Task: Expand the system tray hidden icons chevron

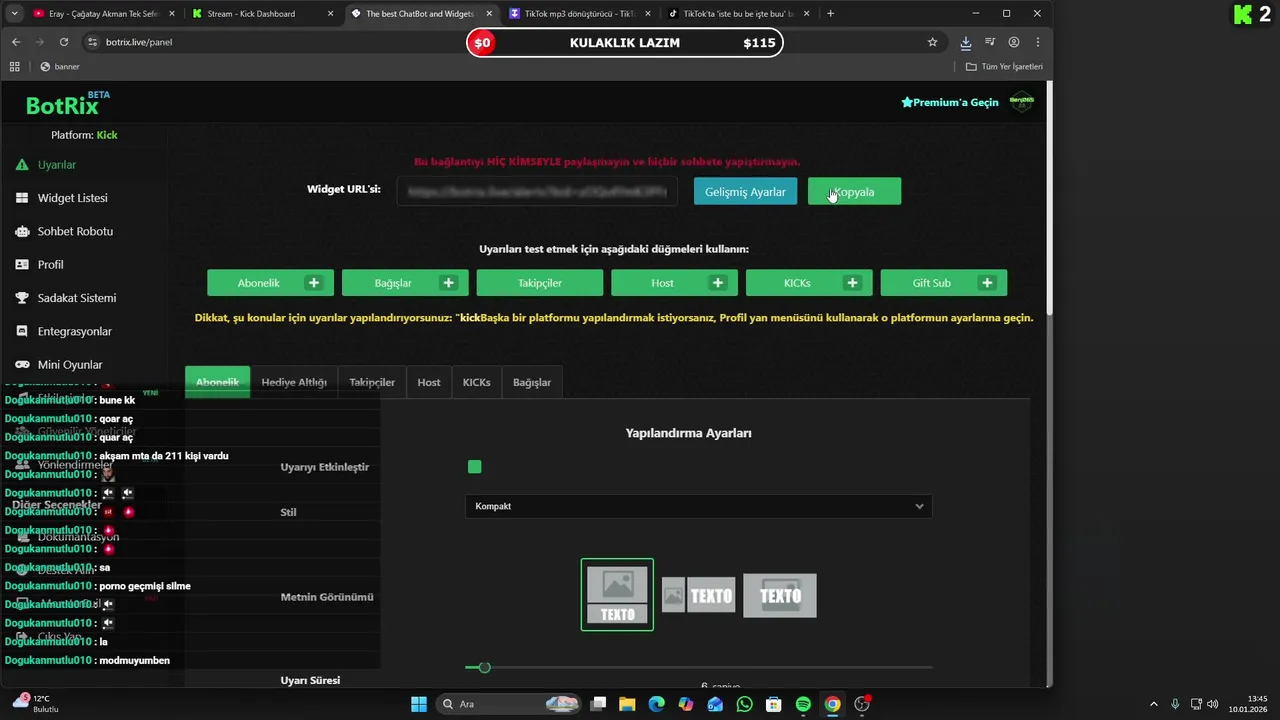Action: tap(1154, 704)
